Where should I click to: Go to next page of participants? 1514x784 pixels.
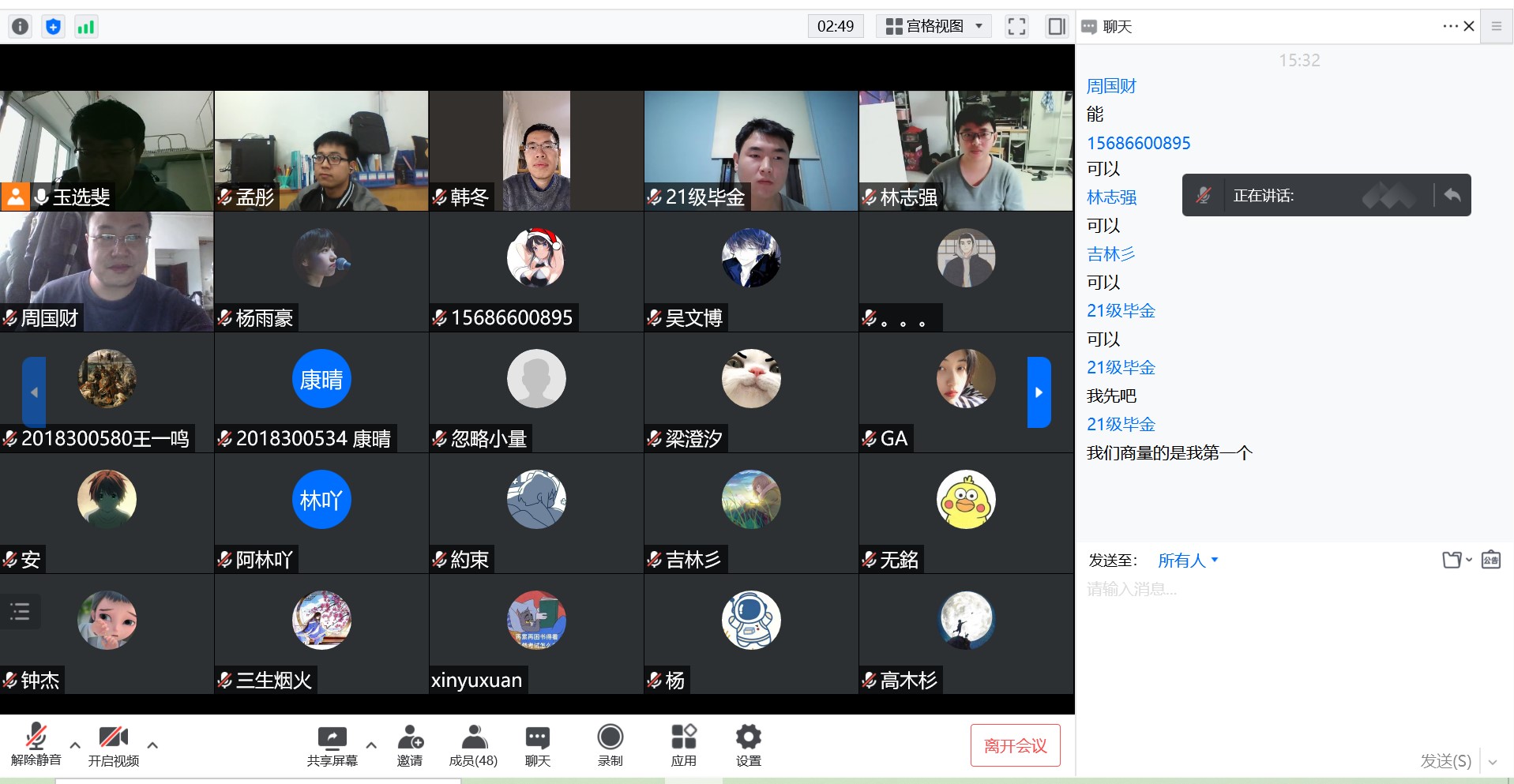tap(1039, 392)
